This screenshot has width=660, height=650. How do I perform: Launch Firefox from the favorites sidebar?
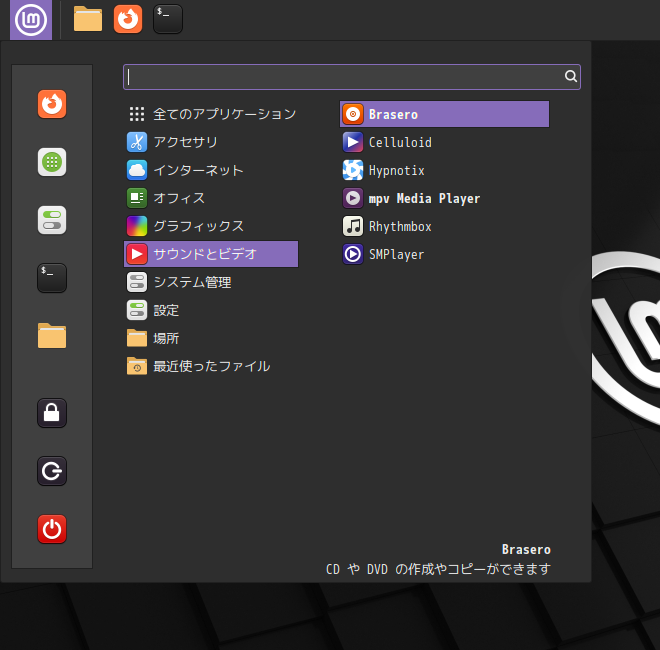click(x=52, y=104)
